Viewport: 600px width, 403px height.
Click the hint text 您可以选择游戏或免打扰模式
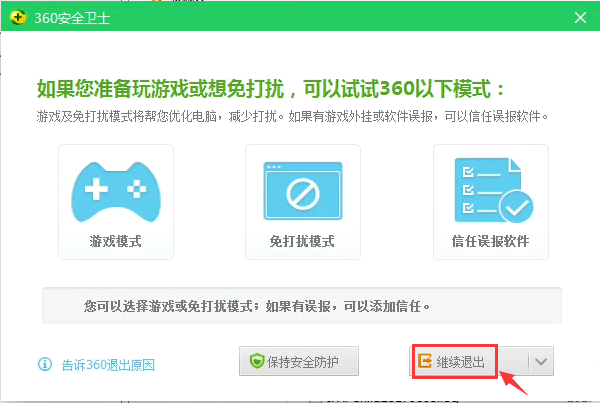click(x=256, y=306)
